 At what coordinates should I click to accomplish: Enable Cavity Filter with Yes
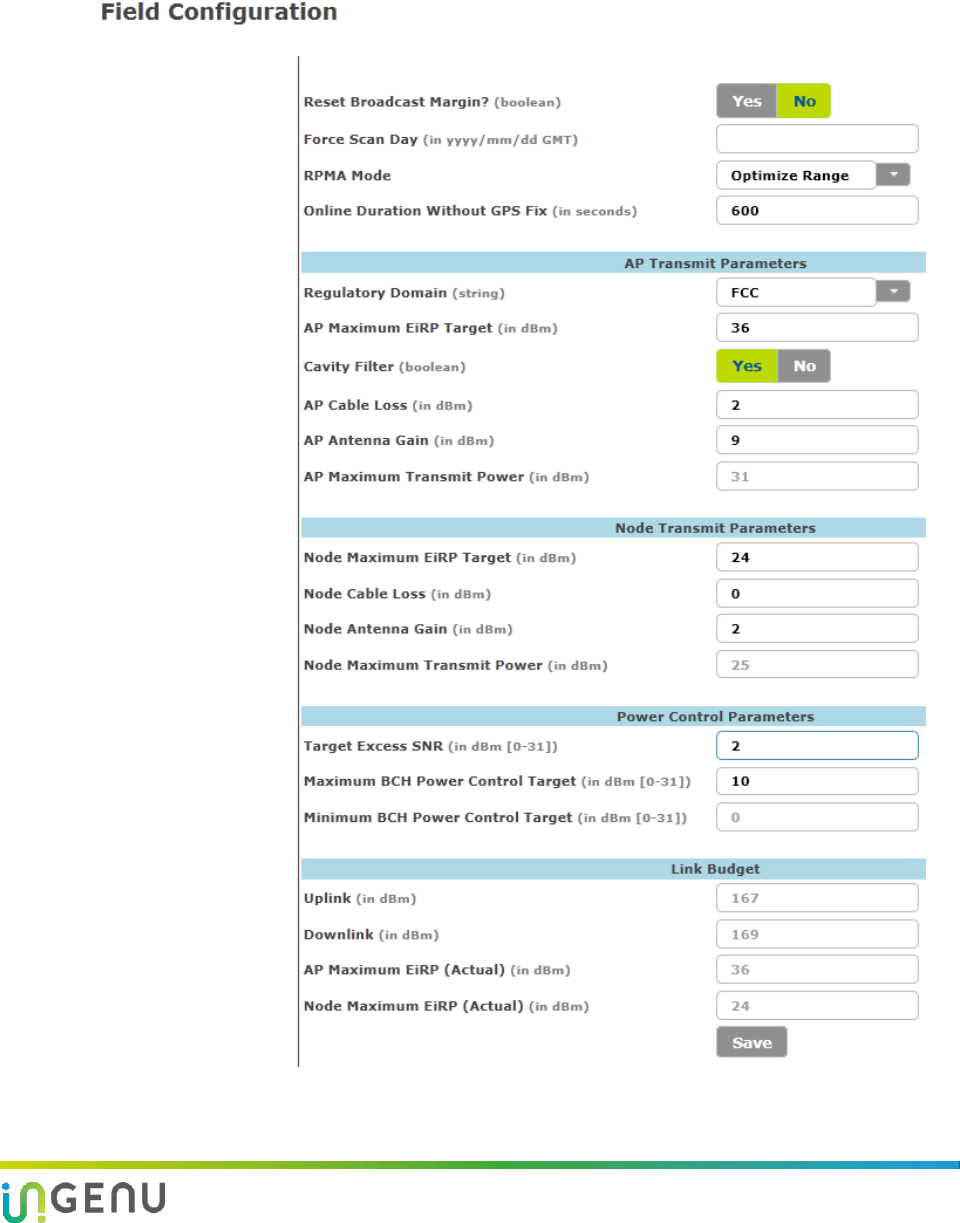pos(747,366)
